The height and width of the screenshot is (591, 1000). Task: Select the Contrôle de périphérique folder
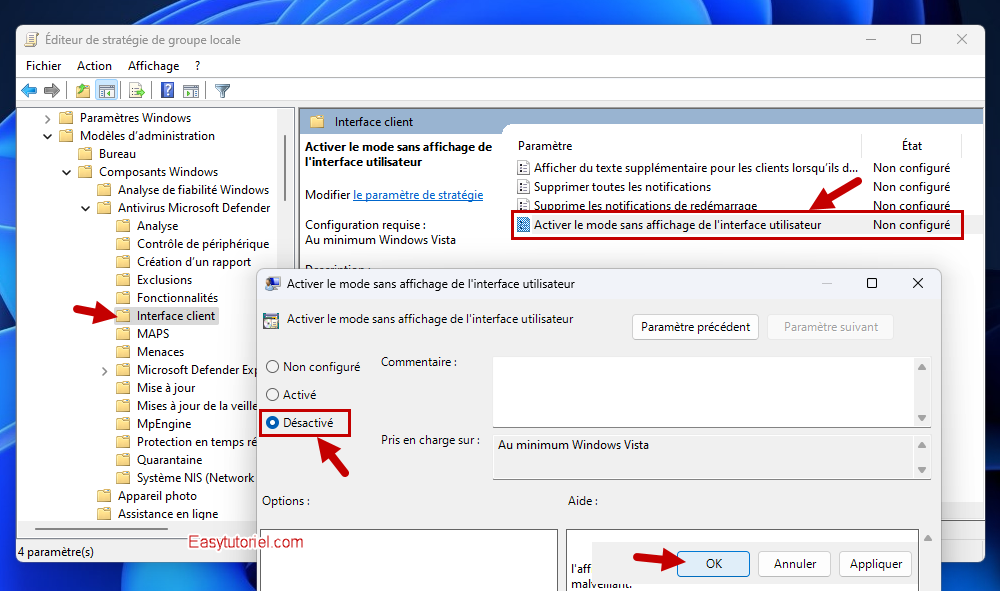pos(203,244)
